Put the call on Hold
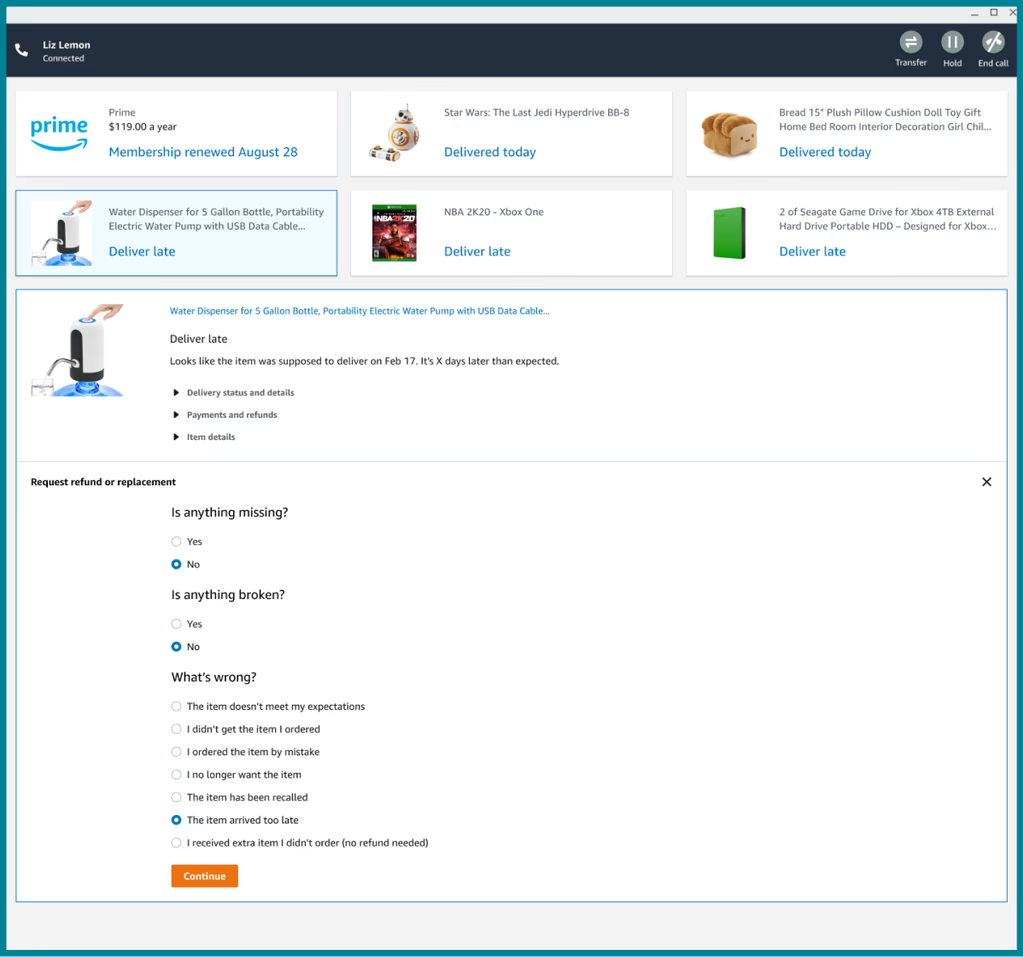This screenshot has width=1024, height=957. (952, 42)
